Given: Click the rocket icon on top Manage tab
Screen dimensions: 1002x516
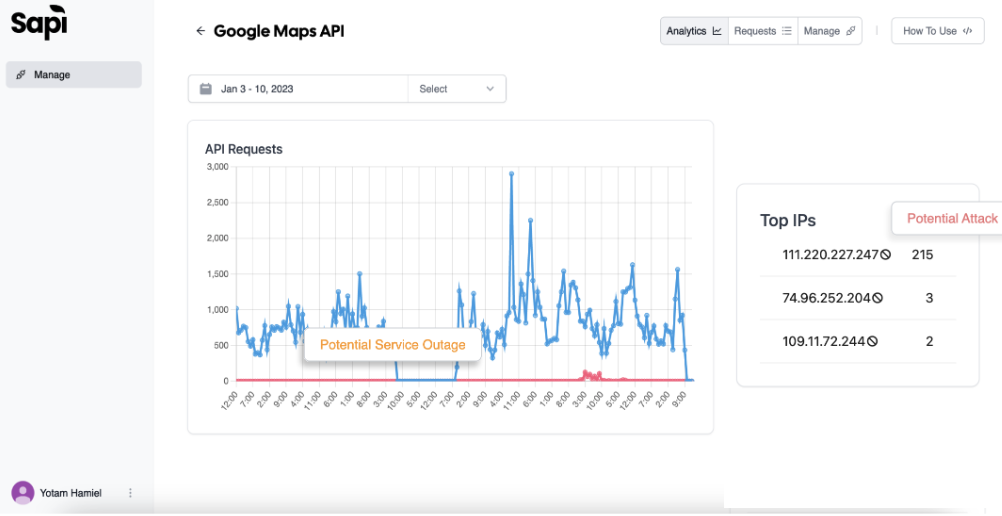Looking at the screenshot, I should click(x=851, y=31).
